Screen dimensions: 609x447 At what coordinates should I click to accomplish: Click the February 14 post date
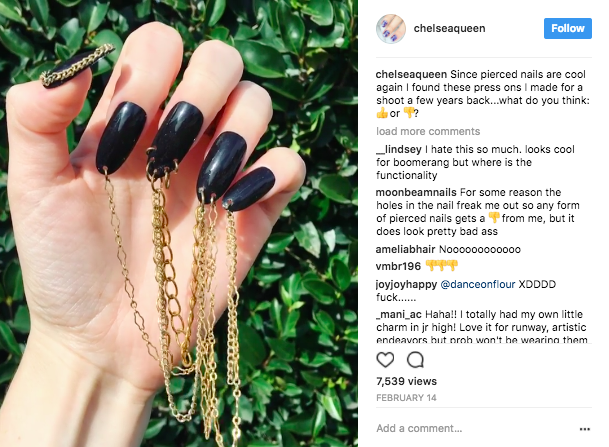(406, 398)
